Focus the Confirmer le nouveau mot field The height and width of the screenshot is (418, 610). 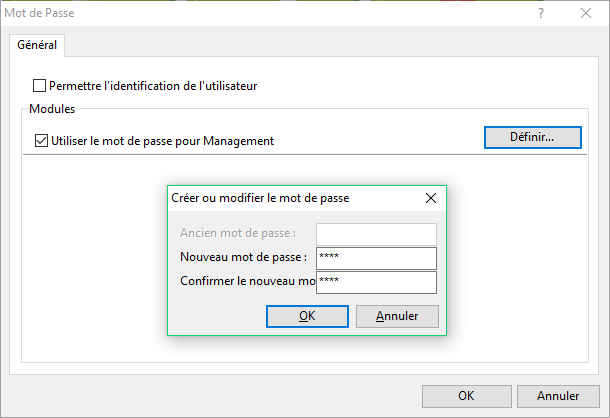tap(376, 282)
